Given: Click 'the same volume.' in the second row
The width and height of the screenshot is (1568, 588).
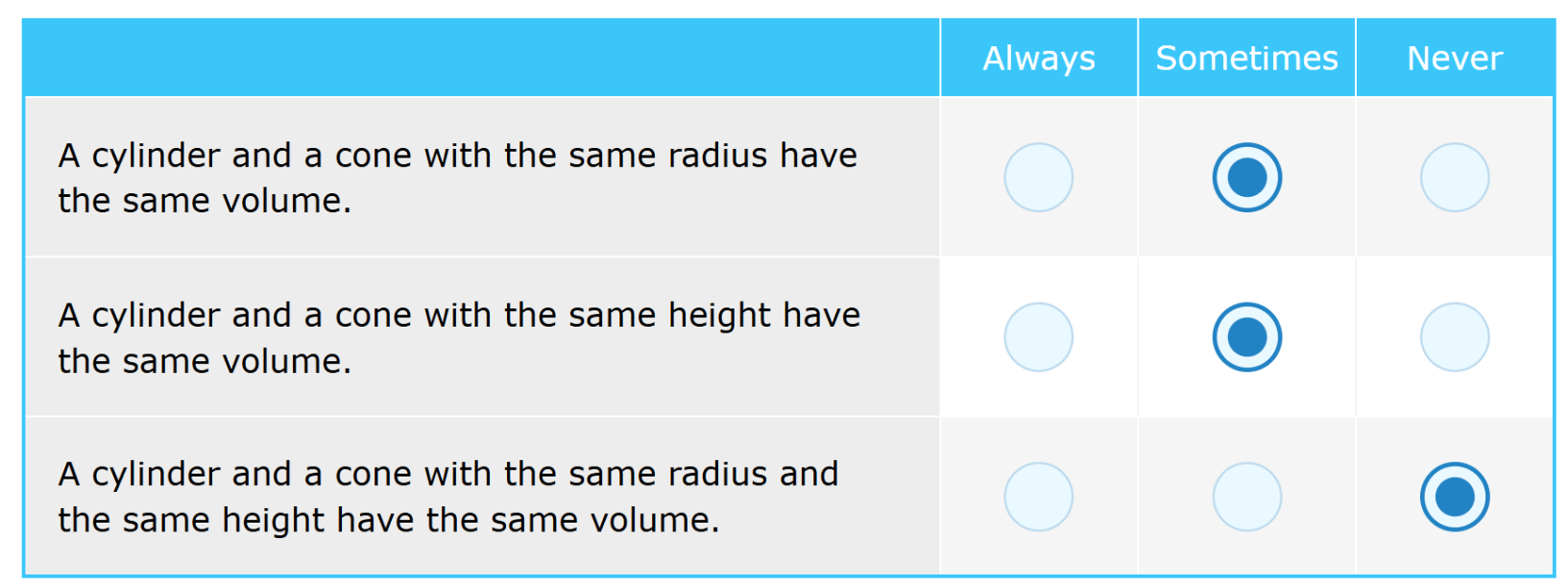Looking at the screenshot, I should click(x=205, y=361).
